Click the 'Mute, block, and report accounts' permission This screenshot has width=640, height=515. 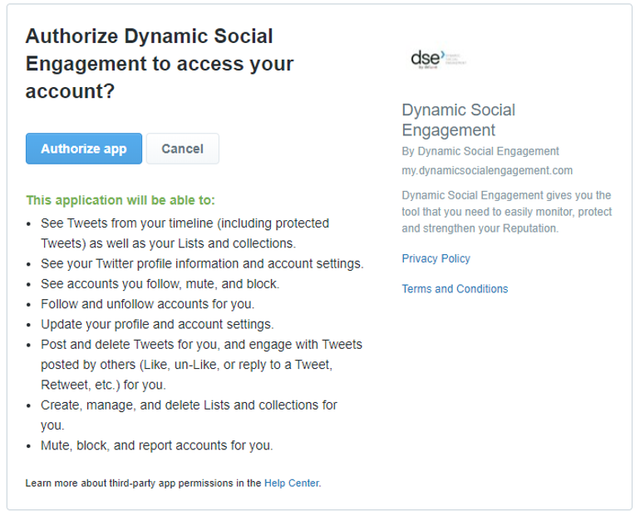tap(157, 445)
